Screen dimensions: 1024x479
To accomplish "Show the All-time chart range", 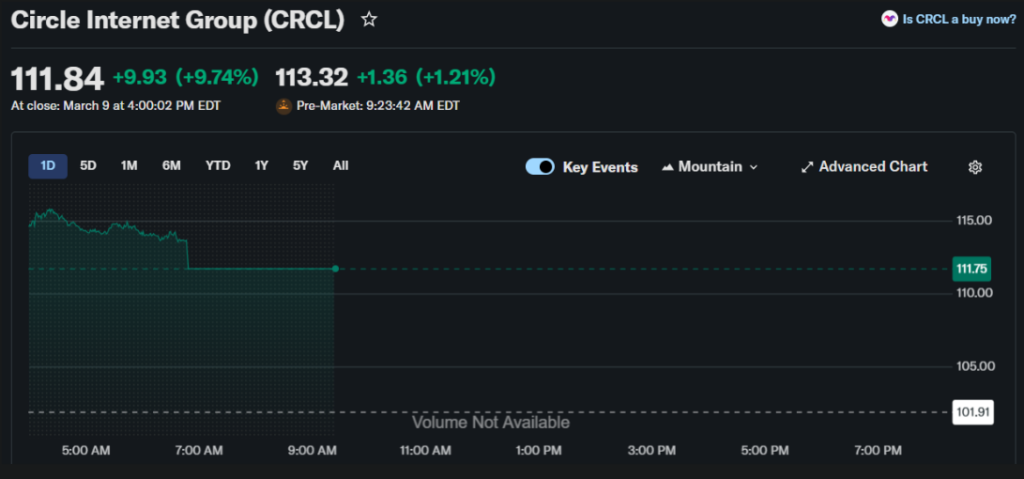I will point(340,166).
